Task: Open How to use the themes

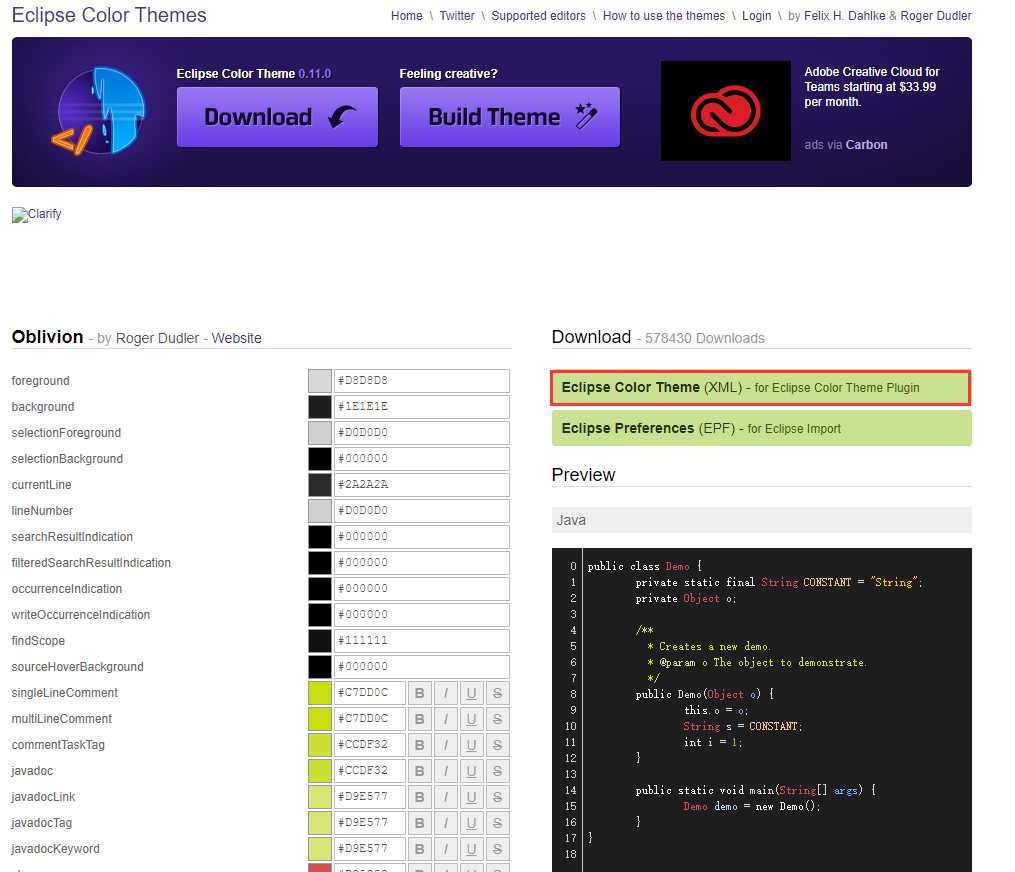Action: click(x=664, y=16)
